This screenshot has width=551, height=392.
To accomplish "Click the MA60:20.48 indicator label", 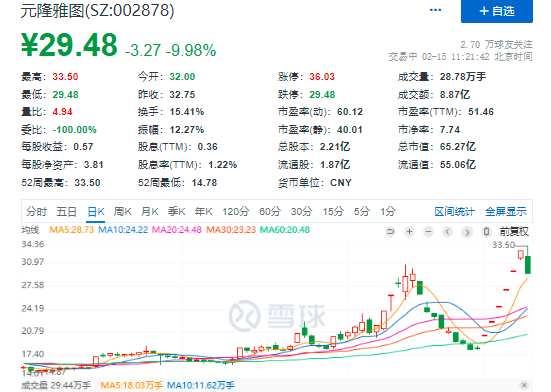I will (285, 230).
